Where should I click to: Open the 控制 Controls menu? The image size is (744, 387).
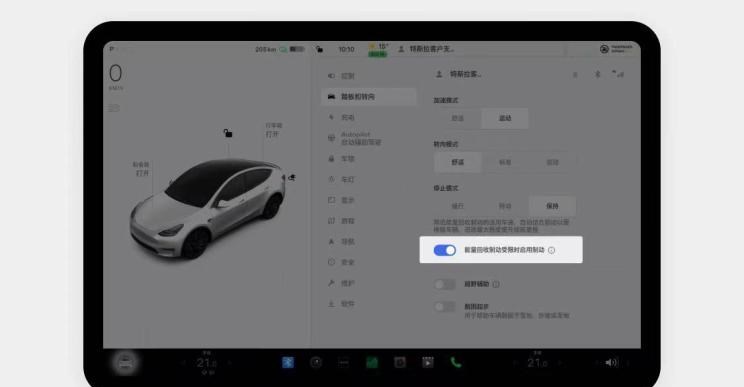click(369, 76)
